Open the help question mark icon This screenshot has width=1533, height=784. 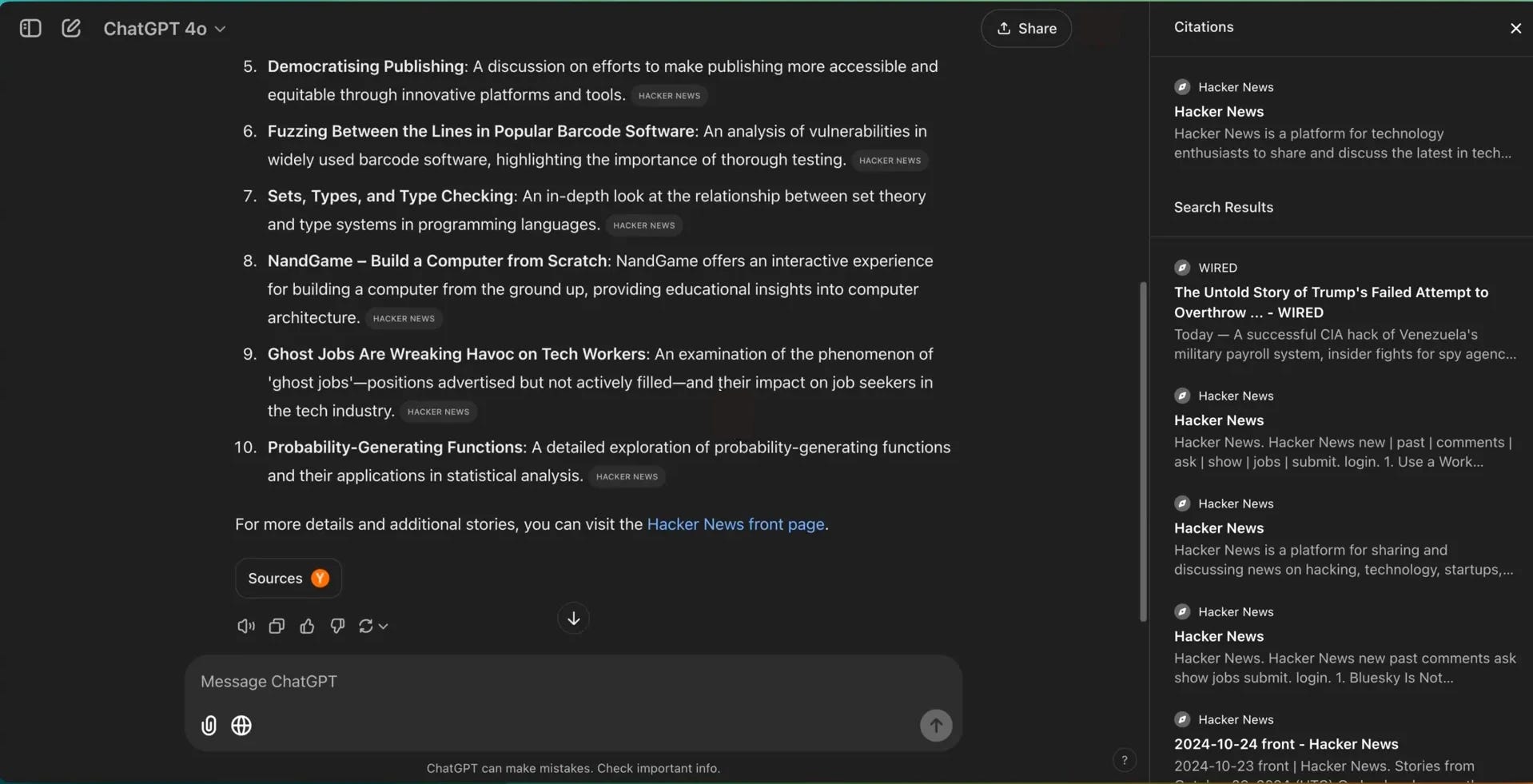1124,760
